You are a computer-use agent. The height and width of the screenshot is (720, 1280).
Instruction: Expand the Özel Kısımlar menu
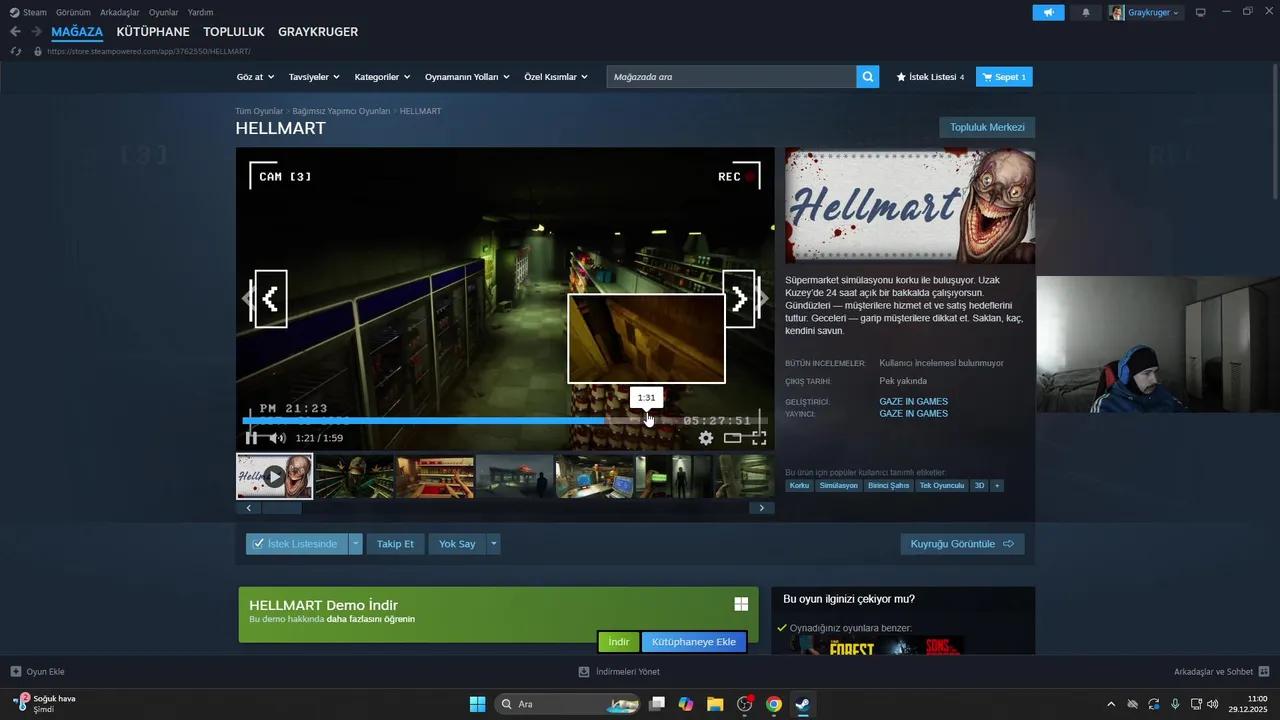coord(556,77)
